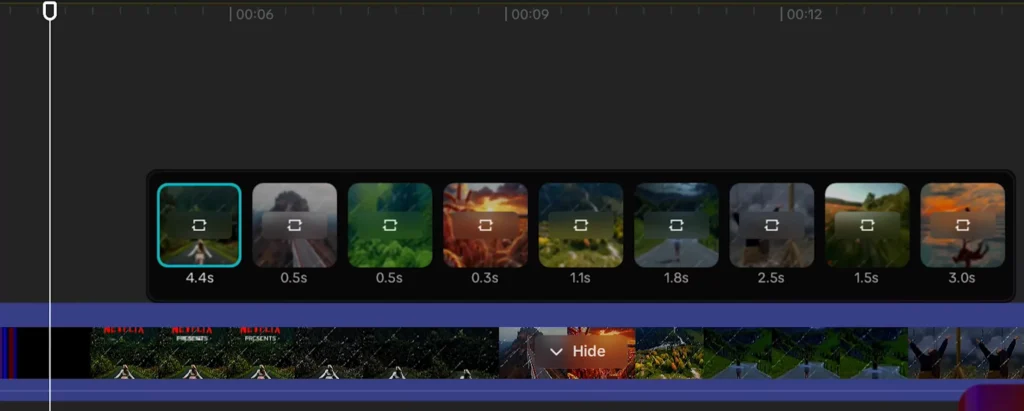The image size is (1024, 411).
Task: Jump to the 00:12 ruler mark
Action: pos(804,14)
